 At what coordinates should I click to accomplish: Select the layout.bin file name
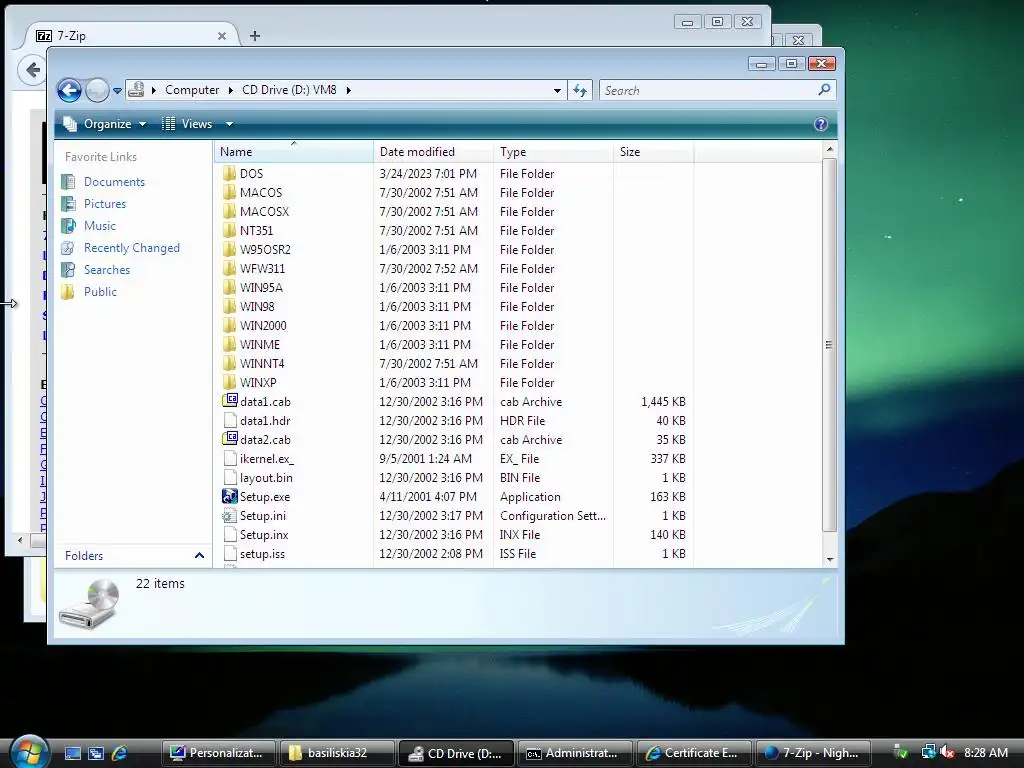(x=266, y=477)
